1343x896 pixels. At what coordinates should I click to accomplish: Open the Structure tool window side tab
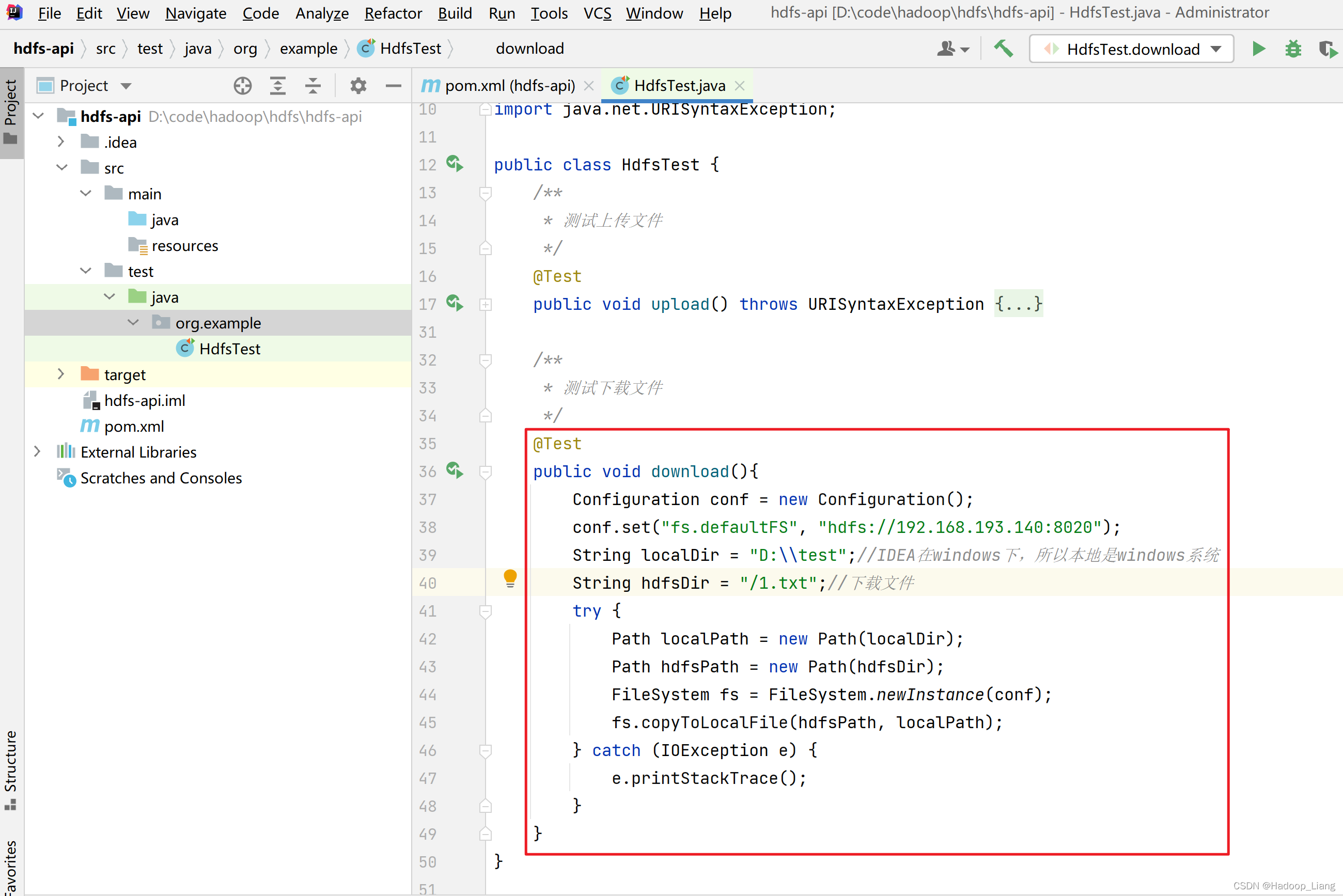11,769
